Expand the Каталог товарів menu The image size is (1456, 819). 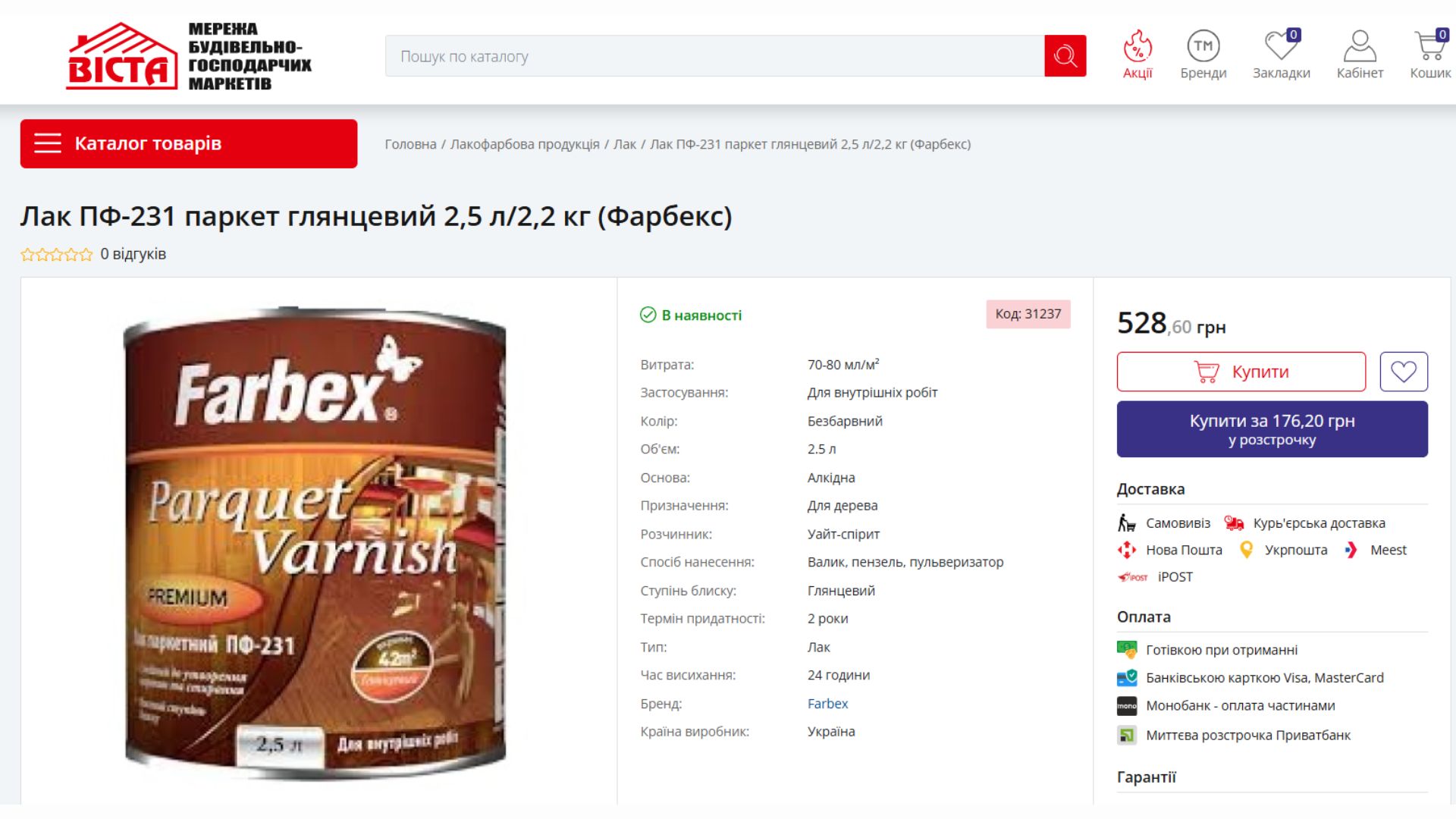[x=189, y=143]
